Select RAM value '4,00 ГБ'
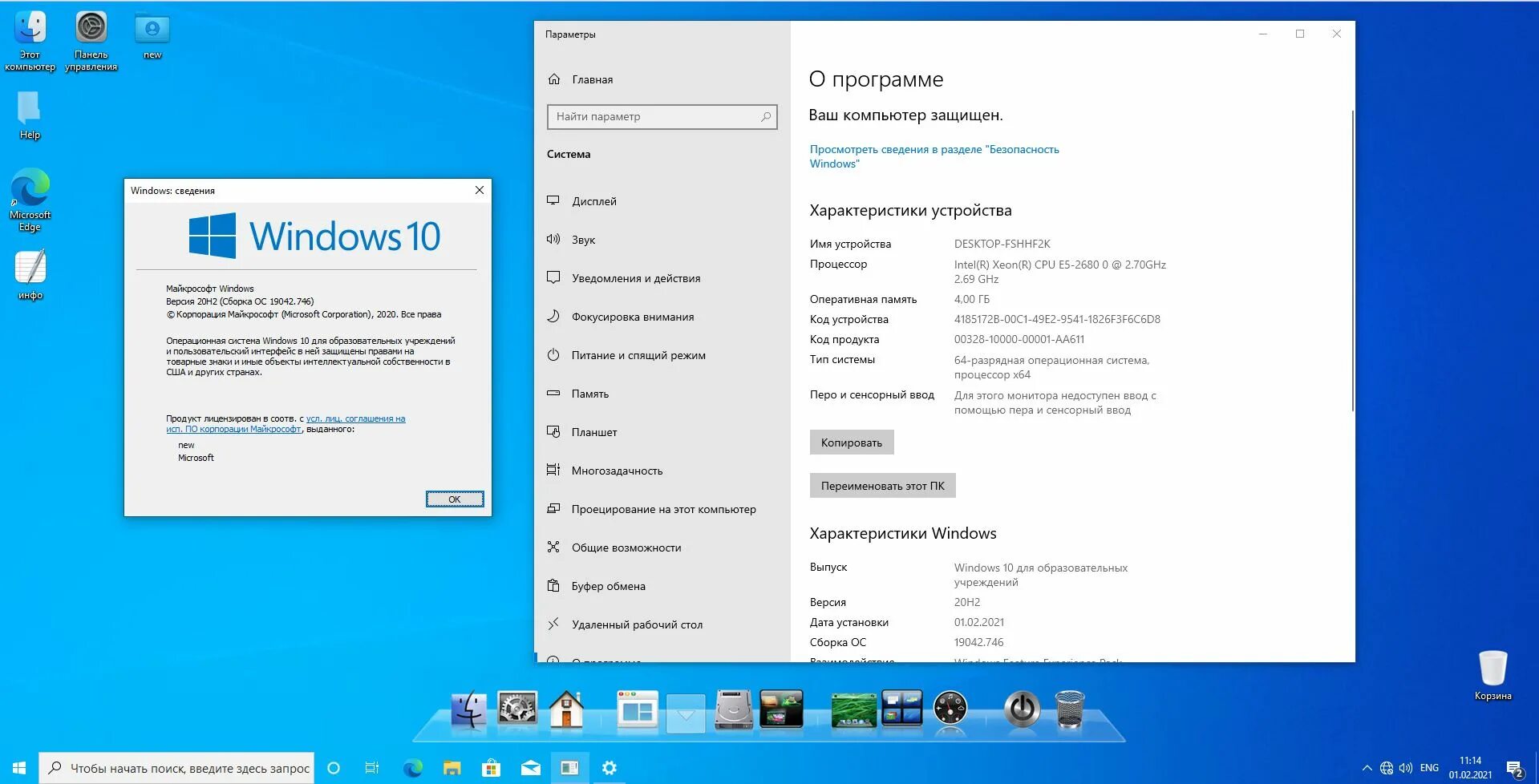This screenshot has width=1539, height=784. tap(971, 299)
